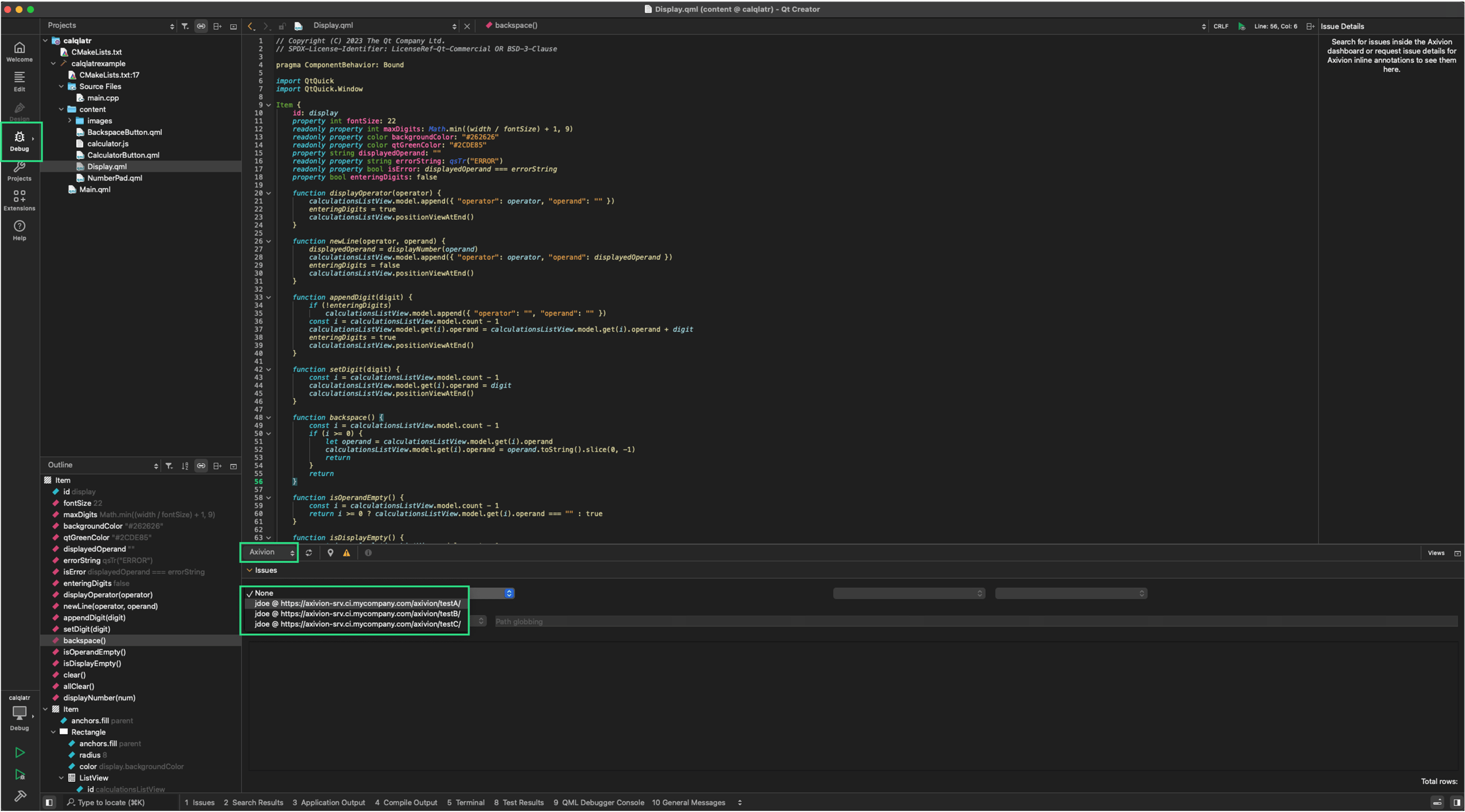Image resolution: width=1465 pixels, height=812 pixels.
Task: Click the green Run button
Action: click(x=19, y=752)
